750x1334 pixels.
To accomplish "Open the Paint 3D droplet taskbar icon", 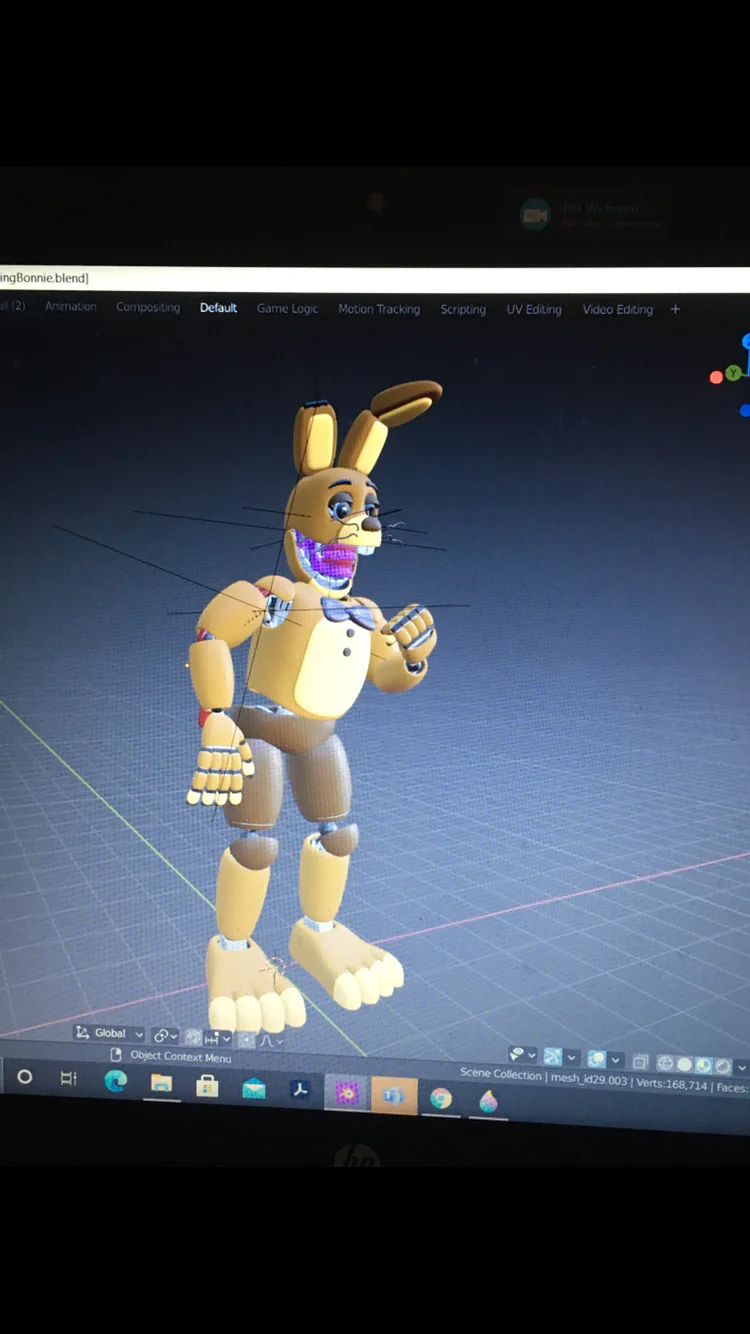I will (488, 1101).
